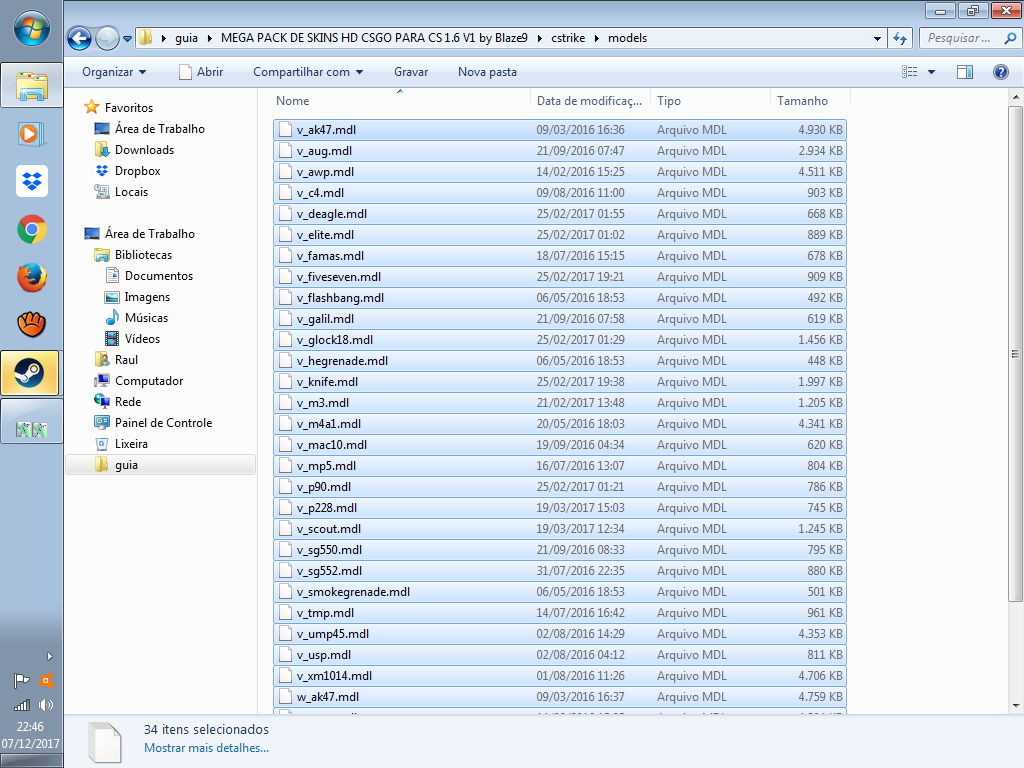Viewport: 1024px width, 768px height.
Task: Open Downloads in Favoritos
Action: click(144, 150)
